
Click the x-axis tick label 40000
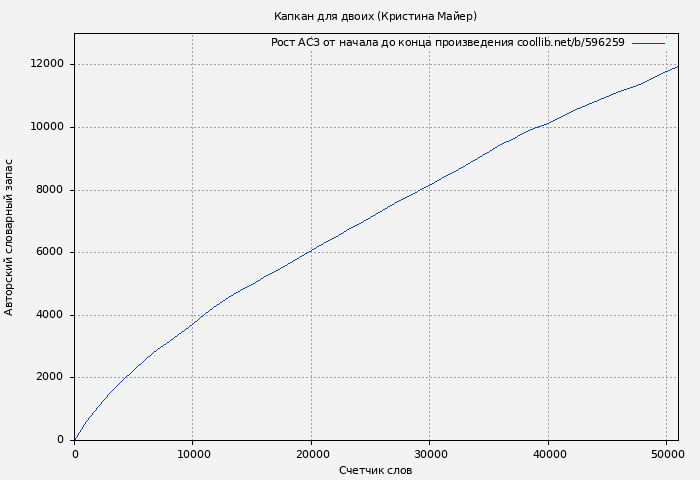tap(548, 453)
